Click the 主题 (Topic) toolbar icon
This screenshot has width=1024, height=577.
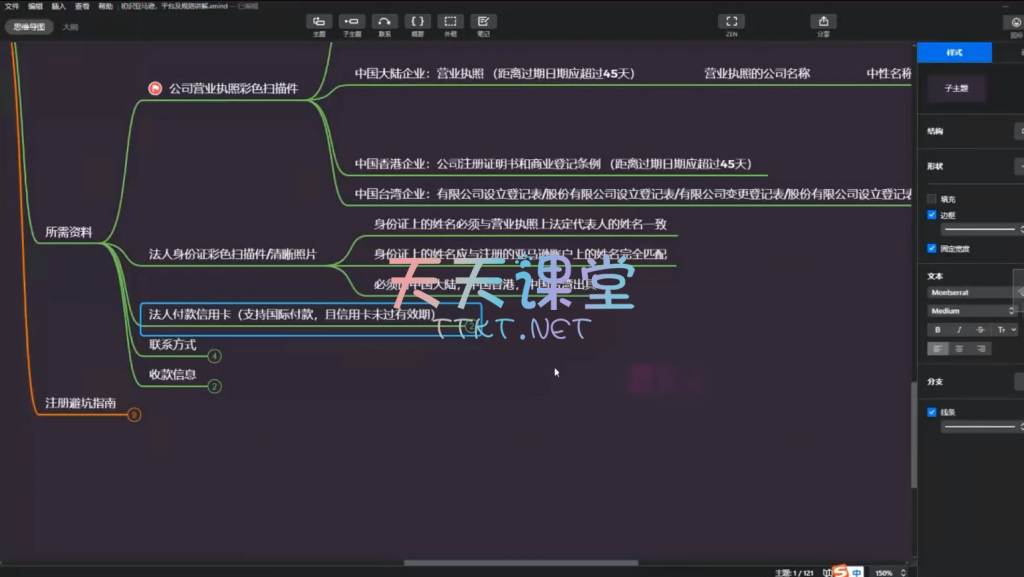[x=318, y=22]
